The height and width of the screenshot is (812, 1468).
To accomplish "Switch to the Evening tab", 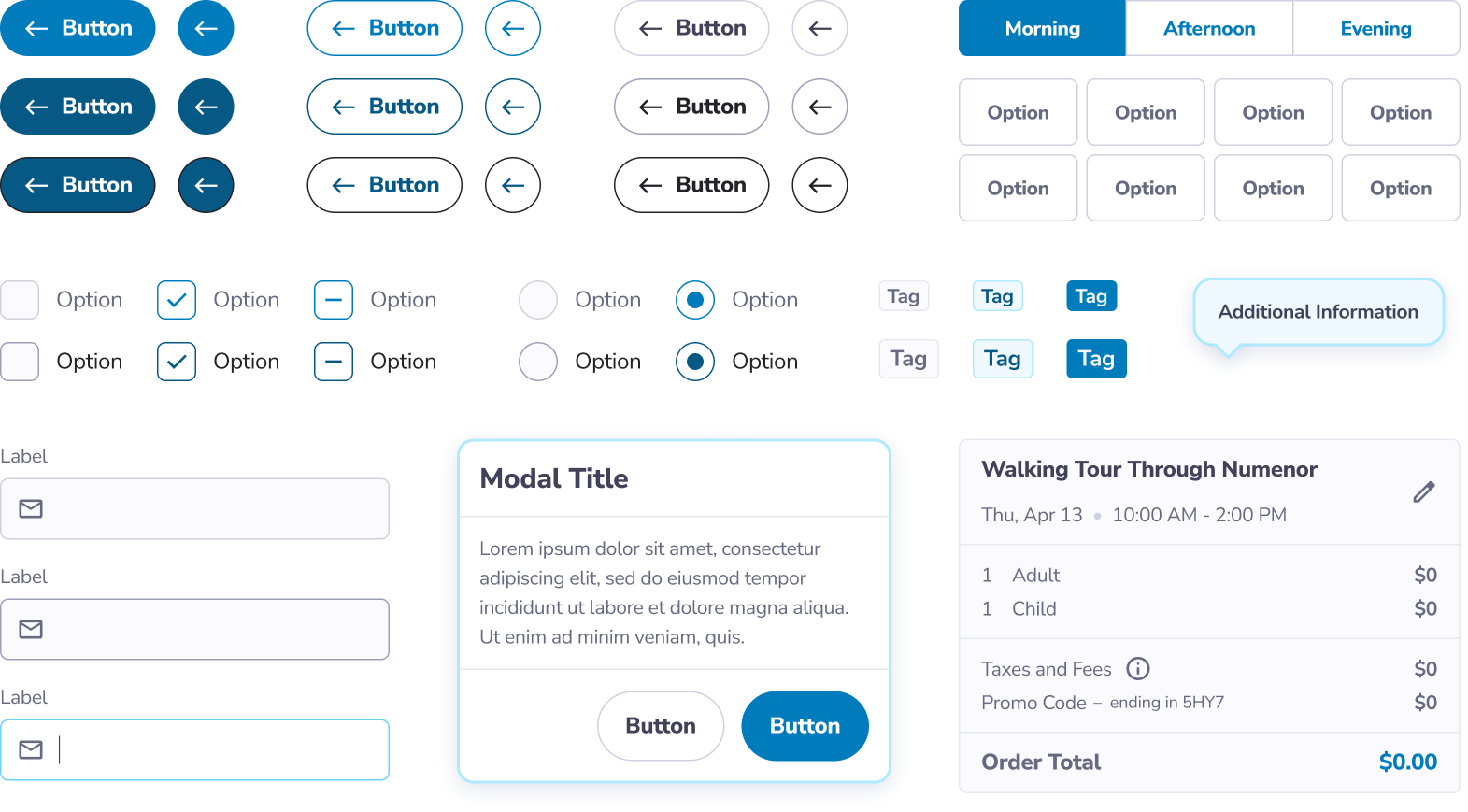I will coord(1376,28).
